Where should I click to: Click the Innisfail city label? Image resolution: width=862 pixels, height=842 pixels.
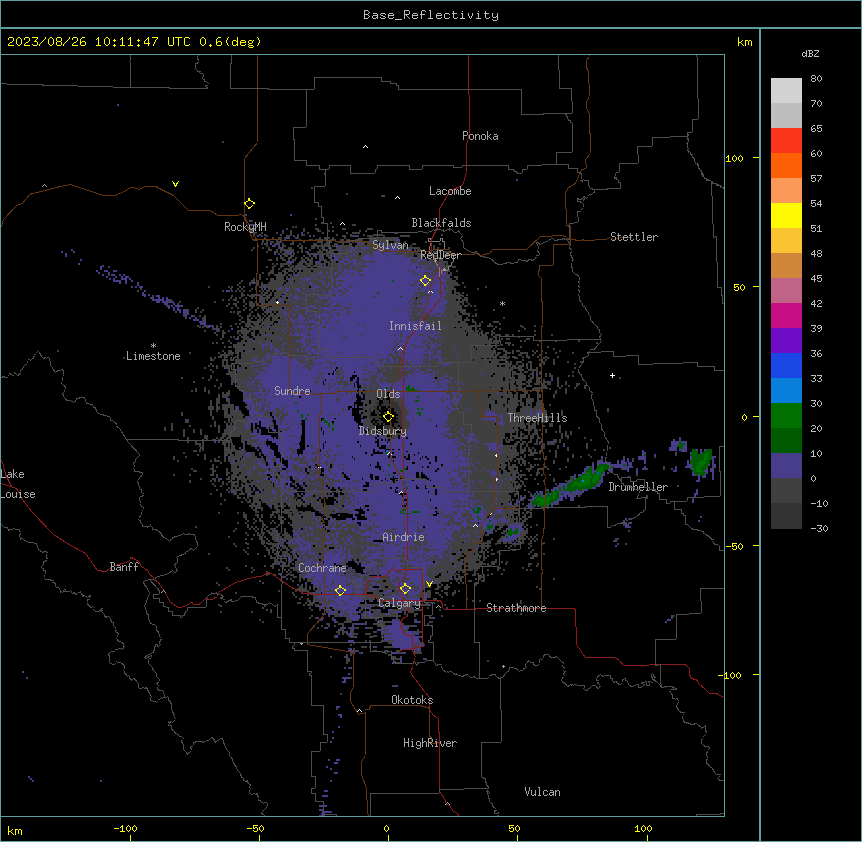[x=415, y=326]
